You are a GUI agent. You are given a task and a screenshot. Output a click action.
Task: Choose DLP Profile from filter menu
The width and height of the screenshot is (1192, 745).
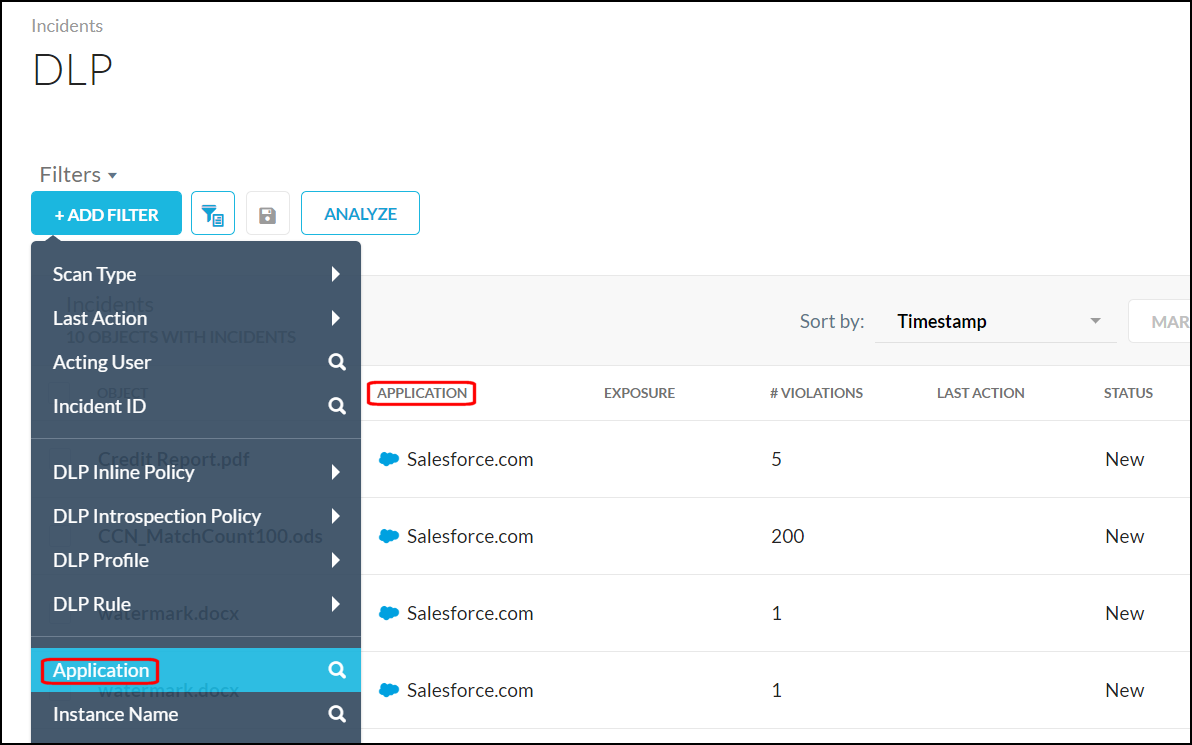click(x=101, y=560)
